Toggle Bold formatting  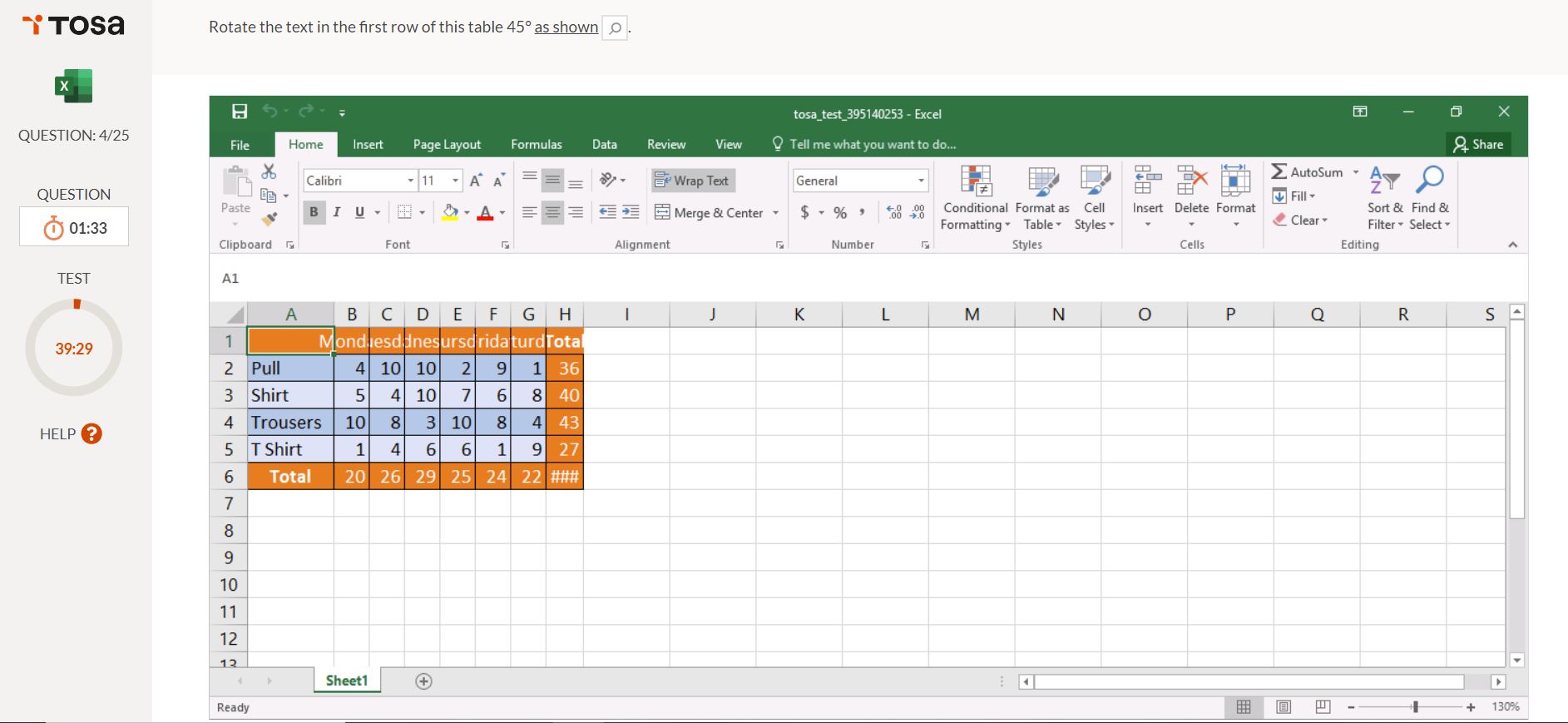tap(314, 213)
